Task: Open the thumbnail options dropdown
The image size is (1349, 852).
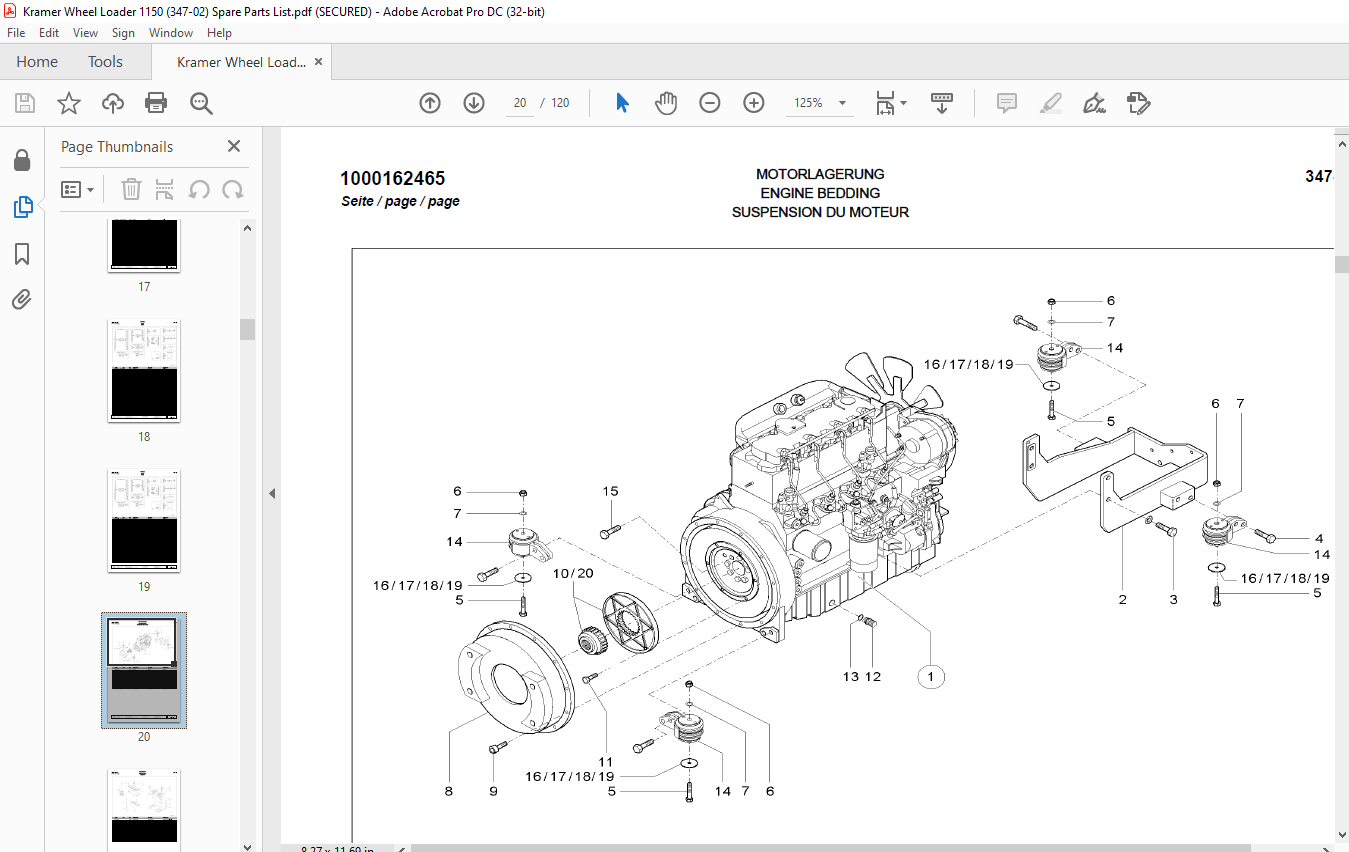Action: coord(78,189)
